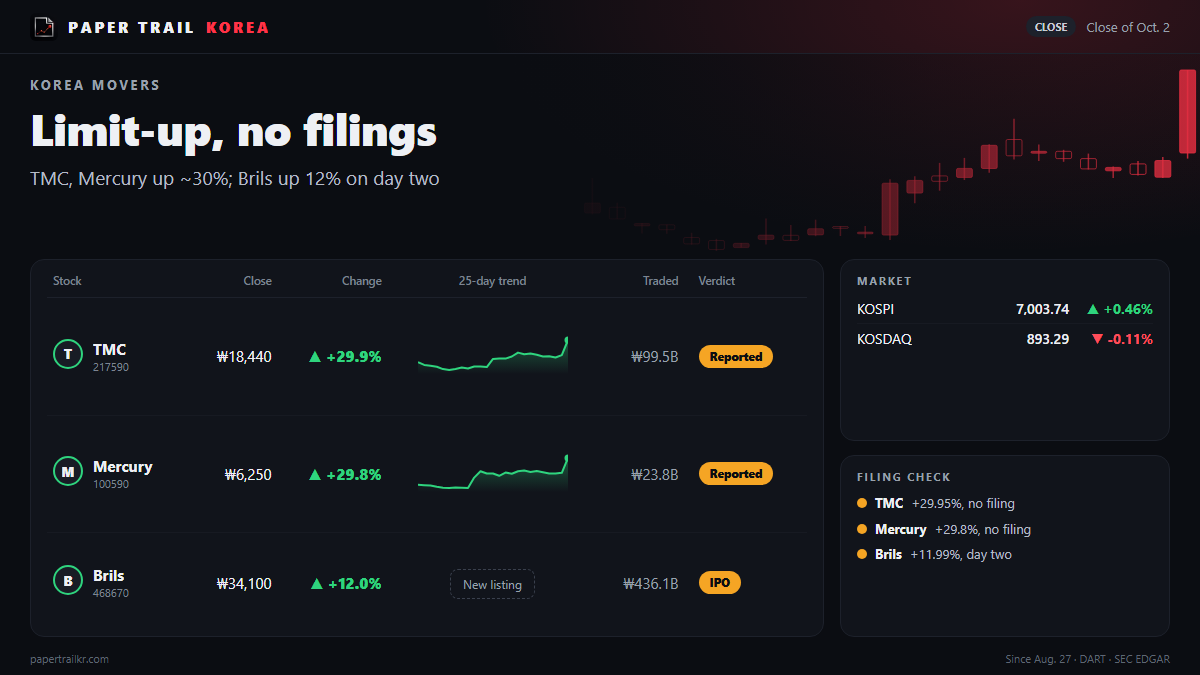This screenshot has width=1200, height=675.
Task: Click the Brils stock name
Action: point(109,576)
